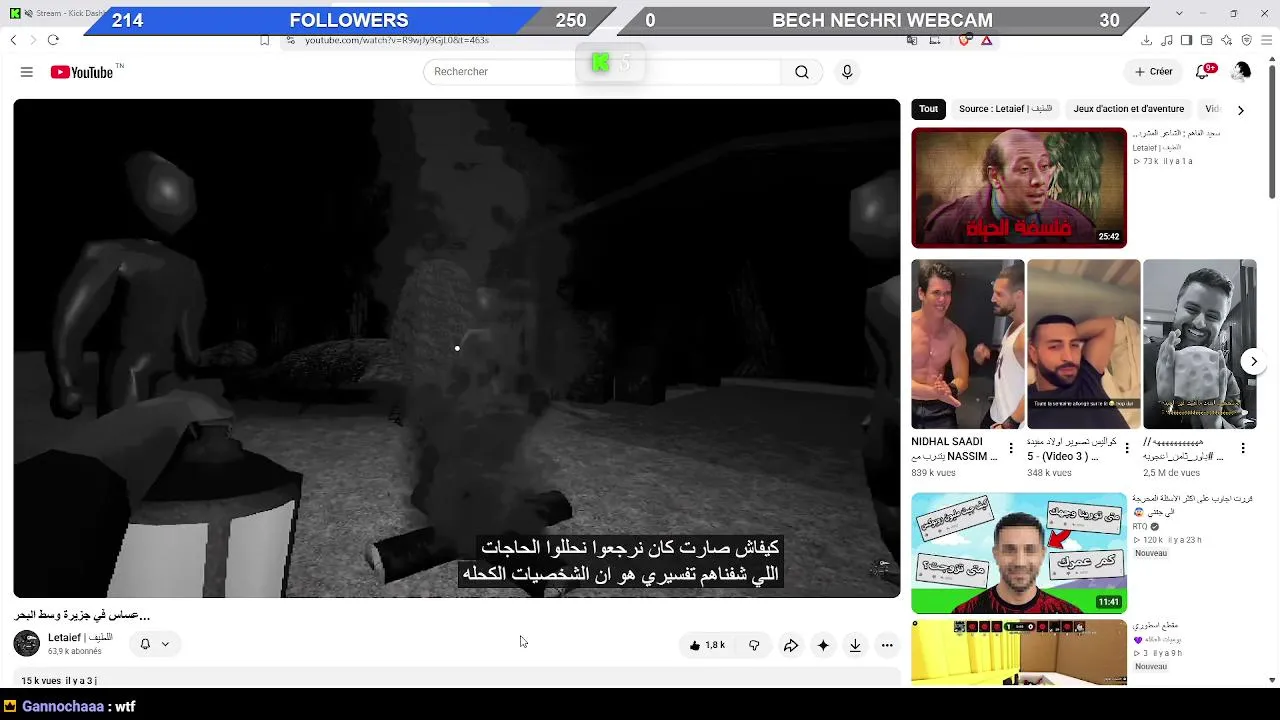Click the 63,9 k abonnés subscriber count
1280x720 pixels.
click(x=75, y=652)
